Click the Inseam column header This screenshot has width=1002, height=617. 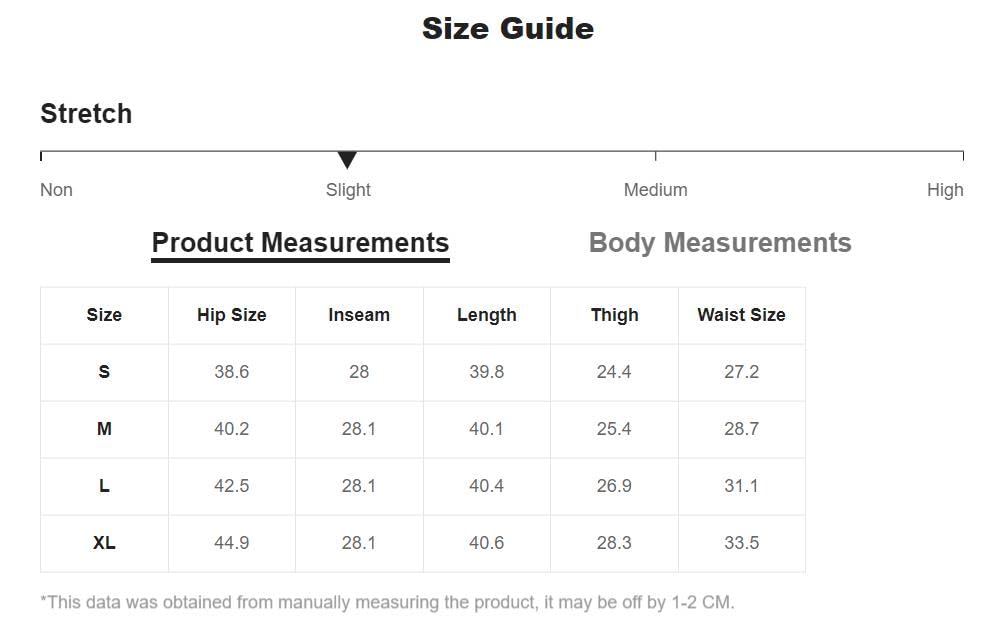(x=359, y=315)
